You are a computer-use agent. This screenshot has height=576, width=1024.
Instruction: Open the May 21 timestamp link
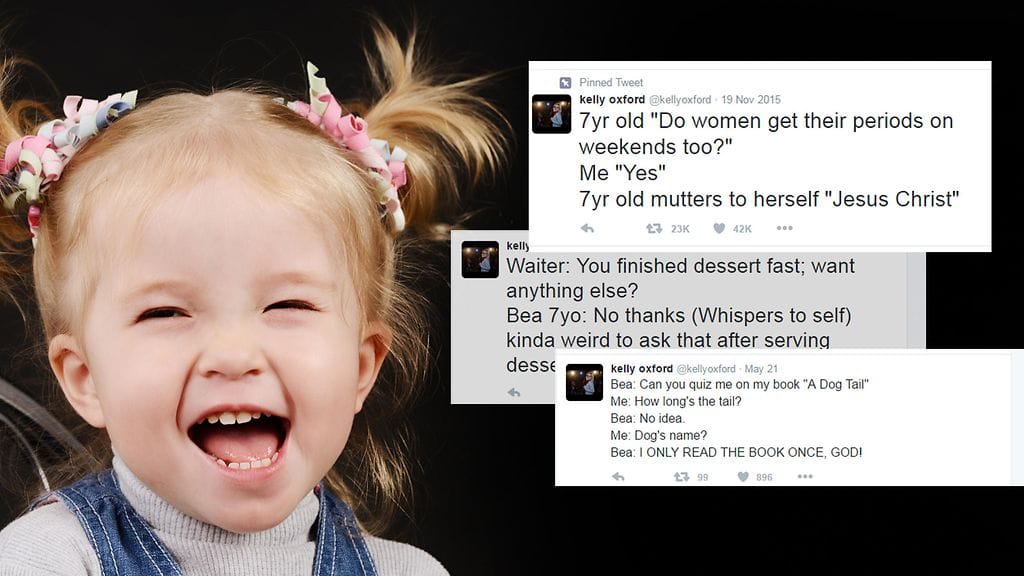[x=761, y=369]
